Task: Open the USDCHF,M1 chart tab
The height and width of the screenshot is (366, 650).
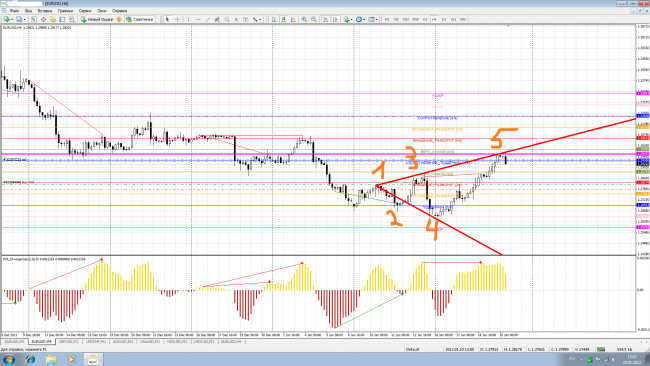Action: 95,342
